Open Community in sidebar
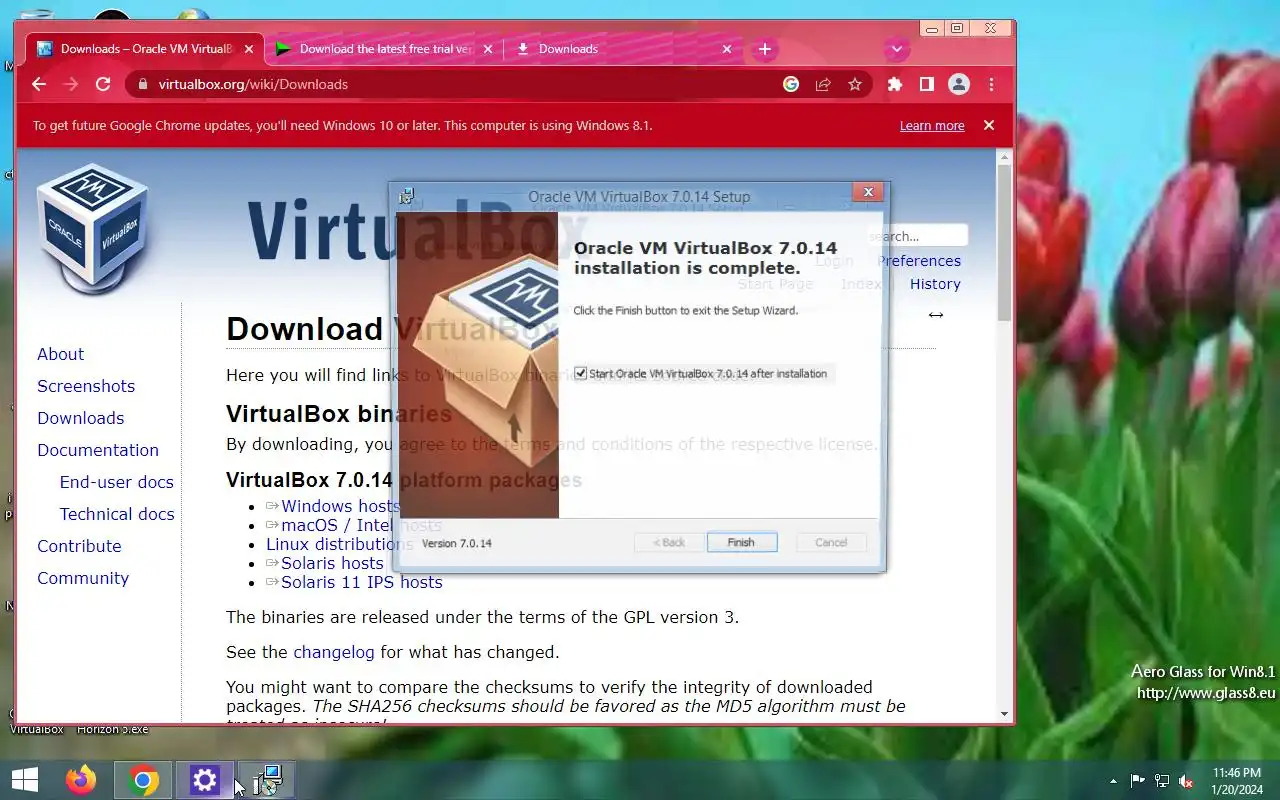The image size is (1280, 800). click(83, 578)
